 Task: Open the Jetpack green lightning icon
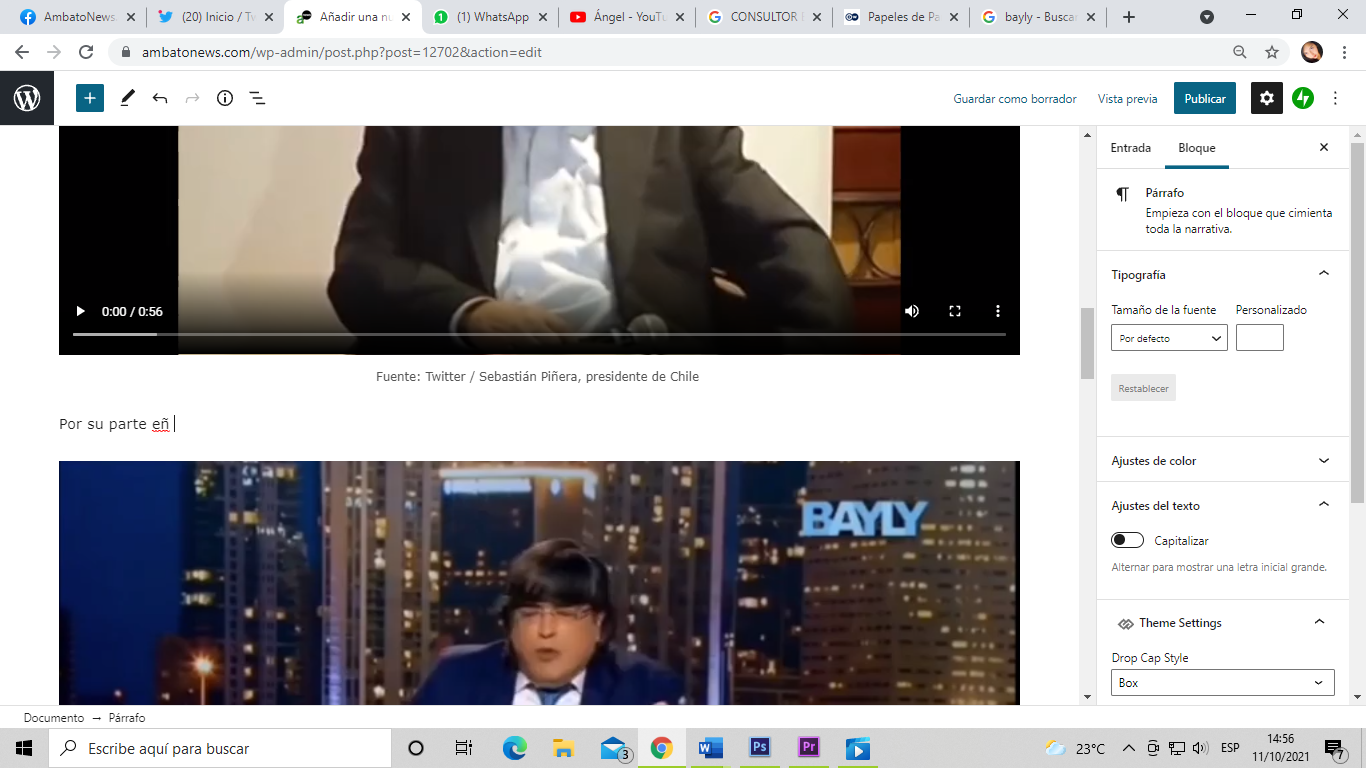coord(1302,98)
